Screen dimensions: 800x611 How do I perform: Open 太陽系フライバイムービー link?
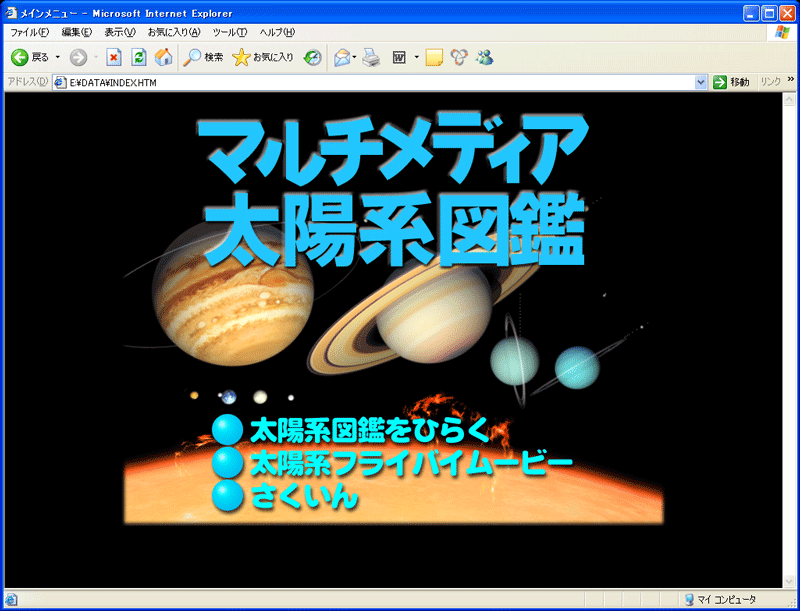pos(412,464)
